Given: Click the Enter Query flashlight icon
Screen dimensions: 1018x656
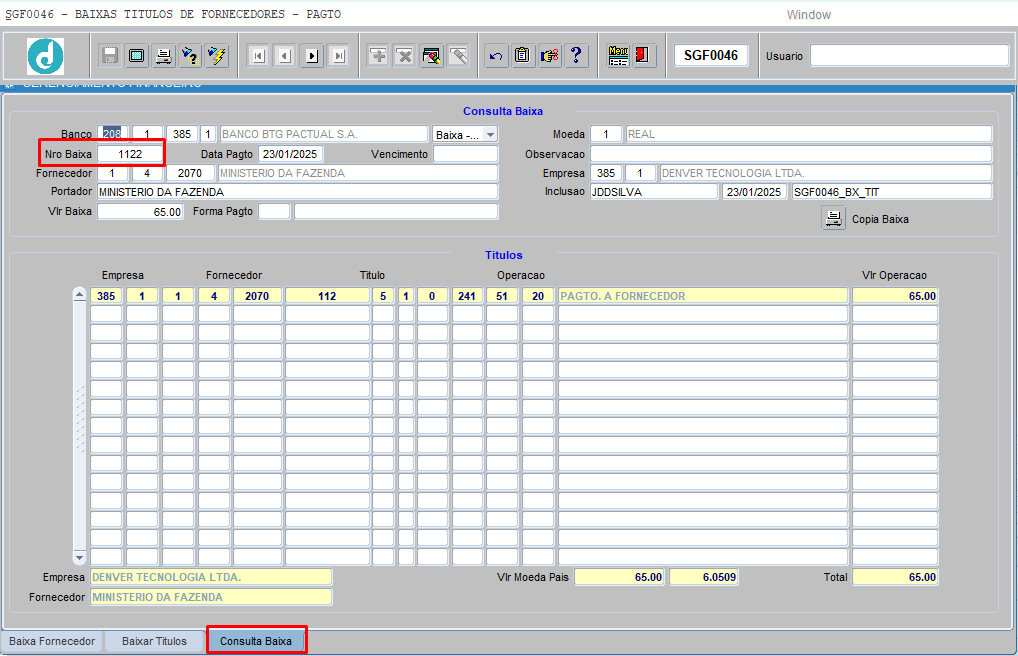Looking at the screenshot, I should (x=190, y=56).
